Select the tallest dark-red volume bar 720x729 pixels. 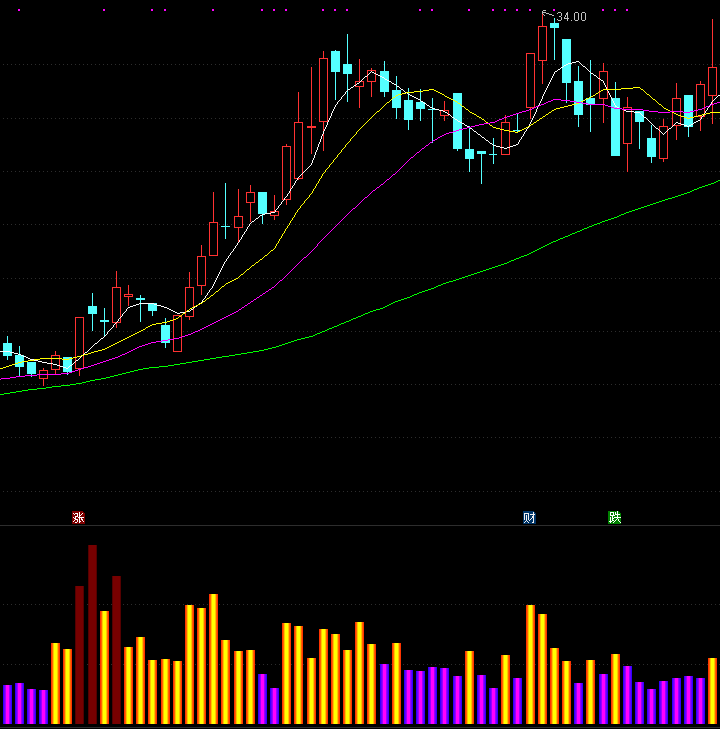tap(92, 635)
